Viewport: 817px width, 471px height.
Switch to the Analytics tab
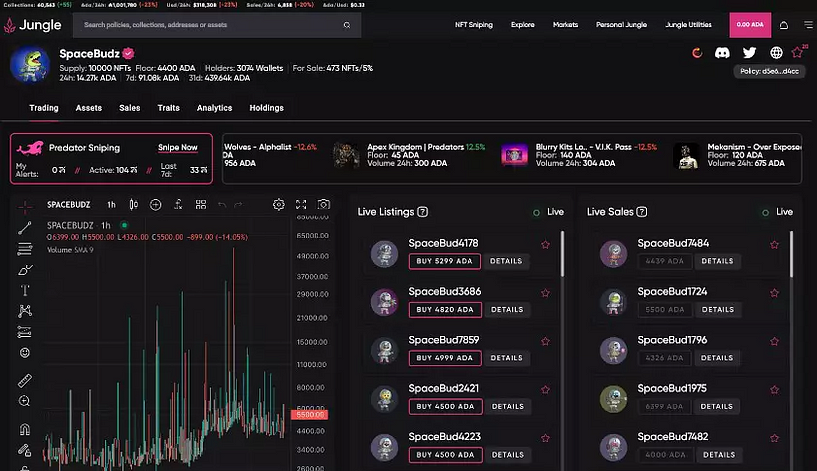[214, 108]
